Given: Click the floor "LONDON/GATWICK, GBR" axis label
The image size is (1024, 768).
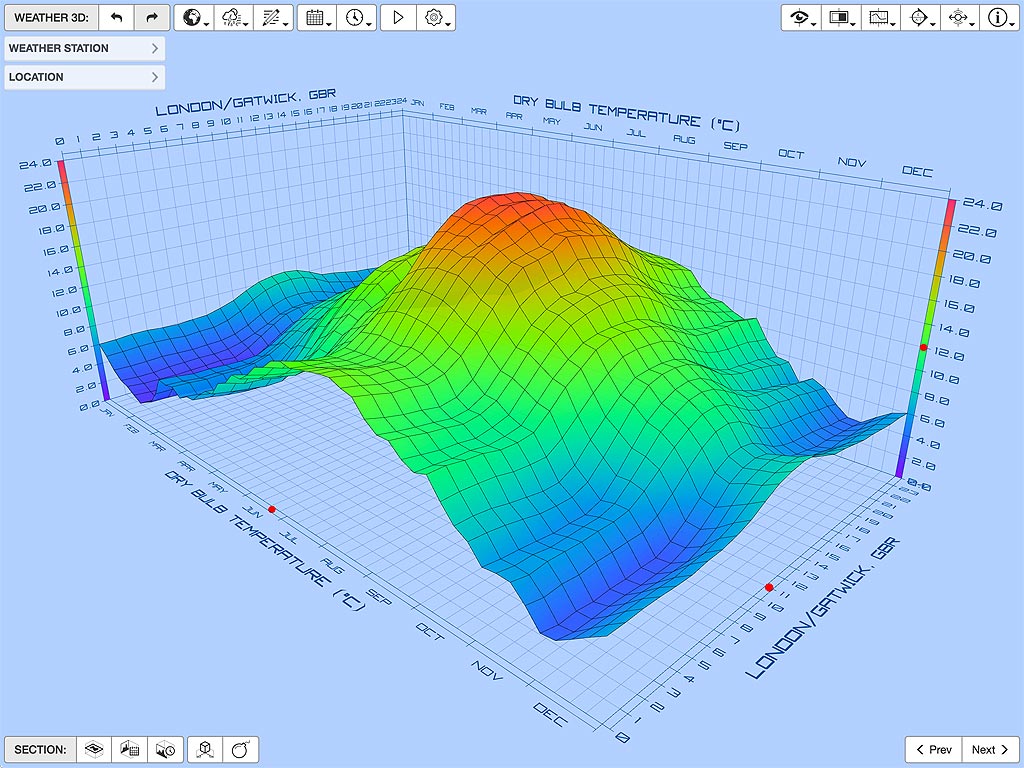Looking at the screenshot, I should pyautogui.click(x=823, y=609).
